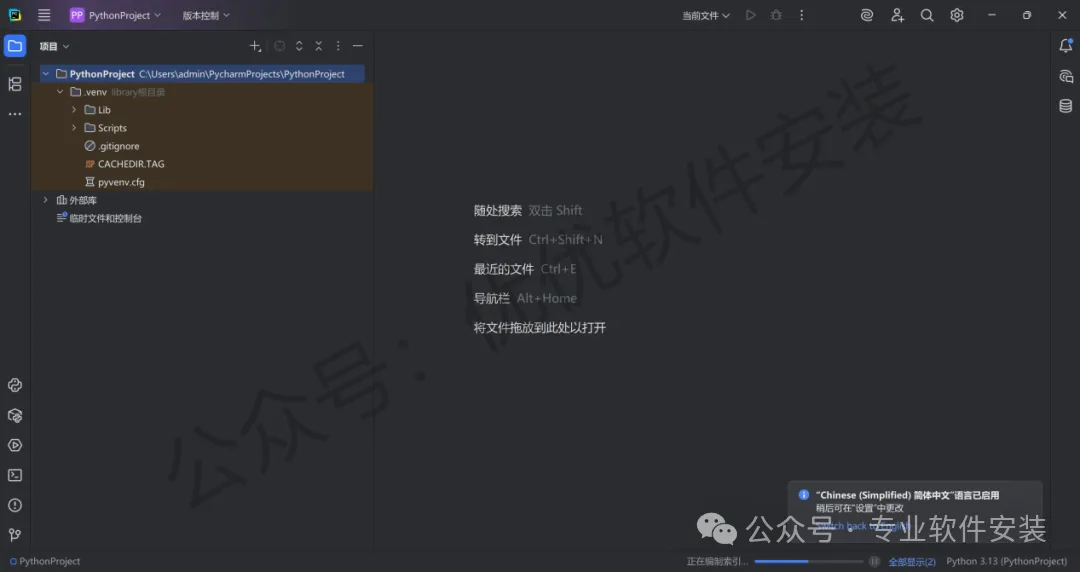Expand the 外部库 node
The height and width of the screenshot is (572, 1080).
tap(45, 200)
